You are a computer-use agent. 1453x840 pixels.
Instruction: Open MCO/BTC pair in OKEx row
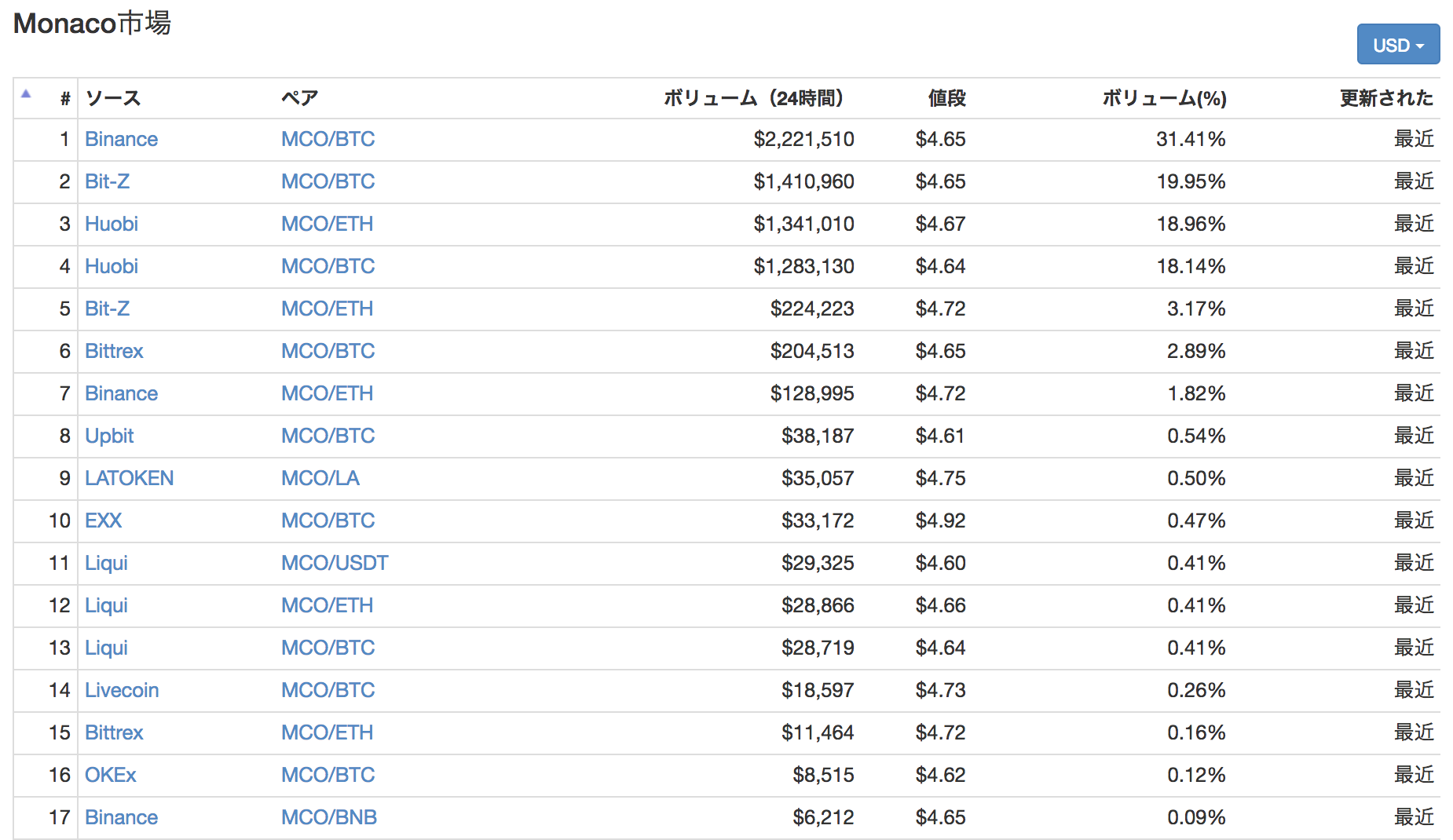(328, 775)
